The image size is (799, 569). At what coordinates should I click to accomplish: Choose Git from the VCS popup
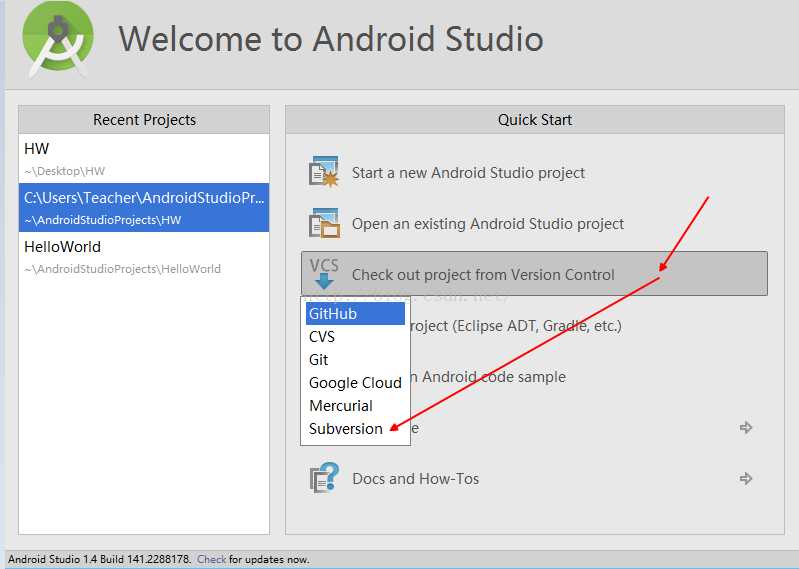[355, 360]
